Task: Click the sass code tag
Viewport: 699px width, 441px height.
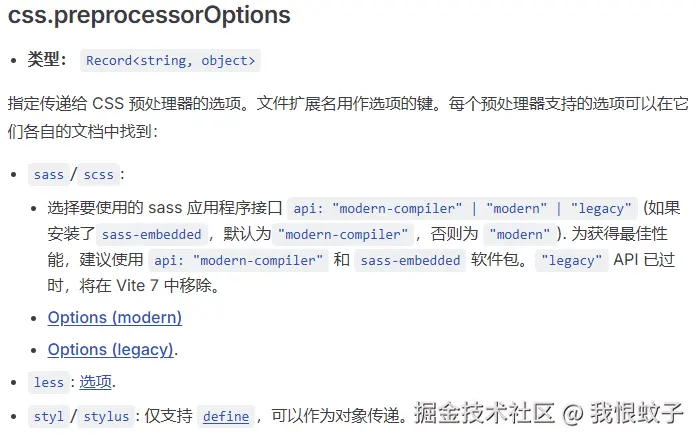Action: [x=49, y=175]
